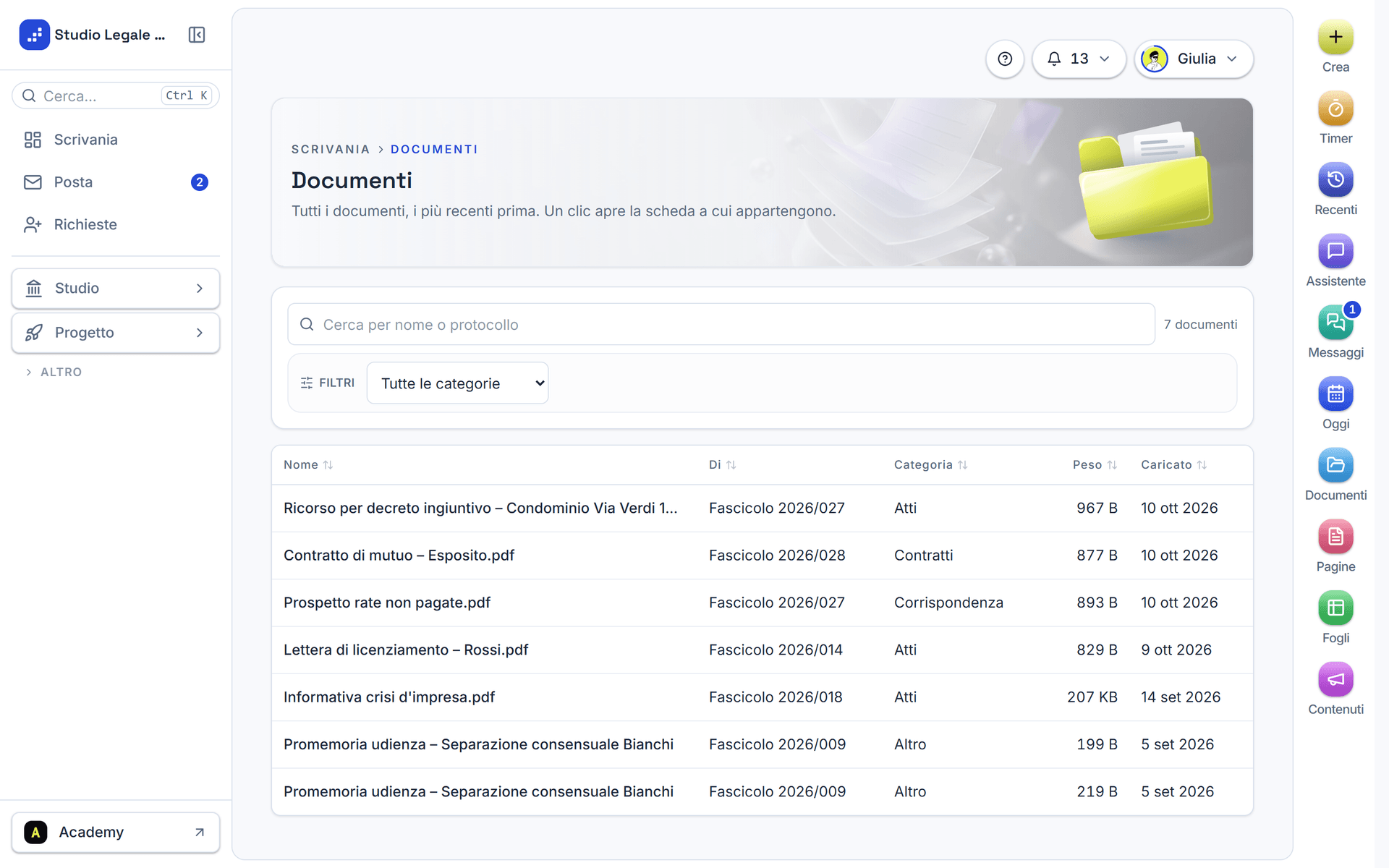Sort table by Caricato column

[1173, 465]
